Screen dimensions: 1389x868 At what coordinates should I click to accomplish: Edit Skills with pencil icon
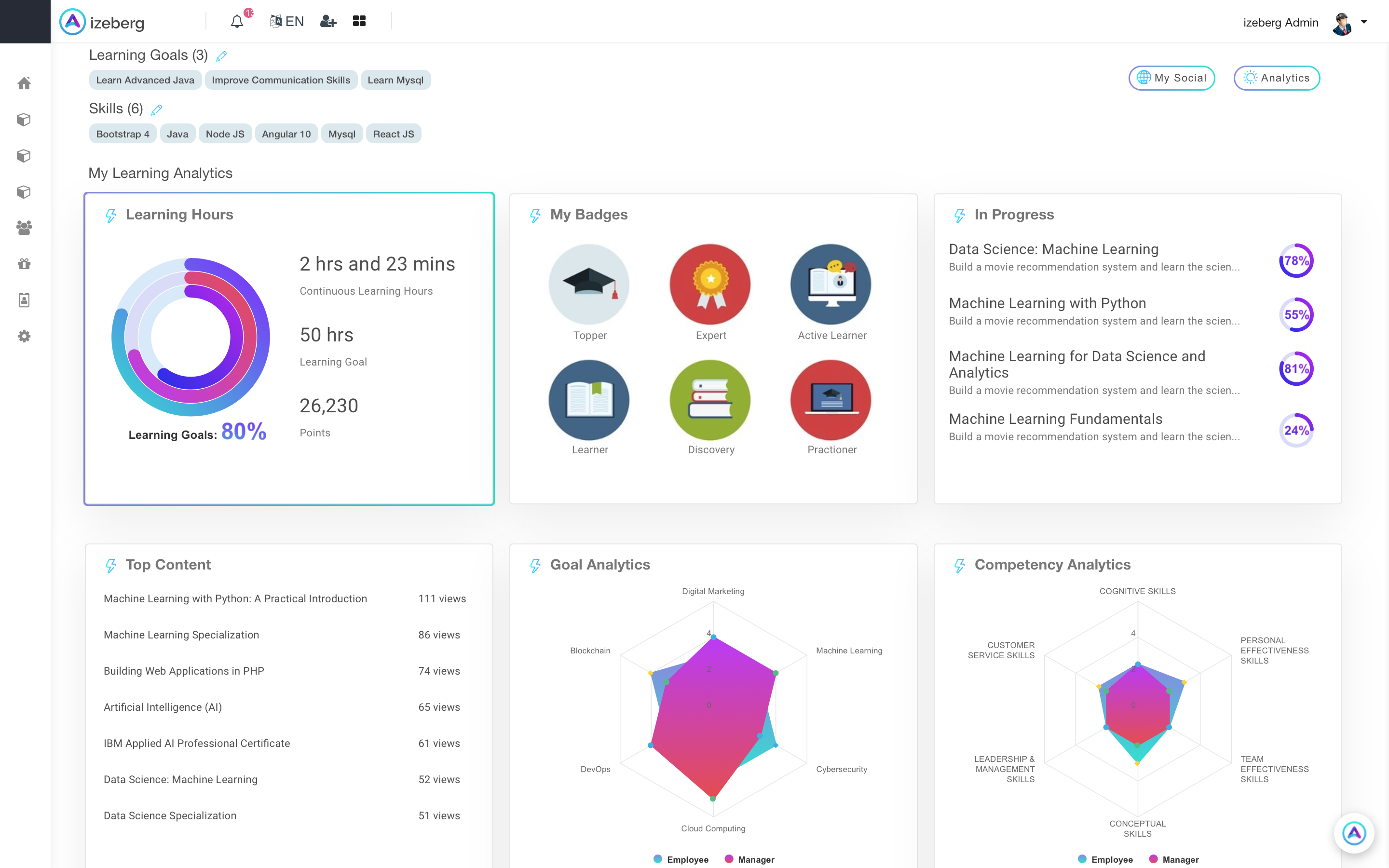click(157, 109)
